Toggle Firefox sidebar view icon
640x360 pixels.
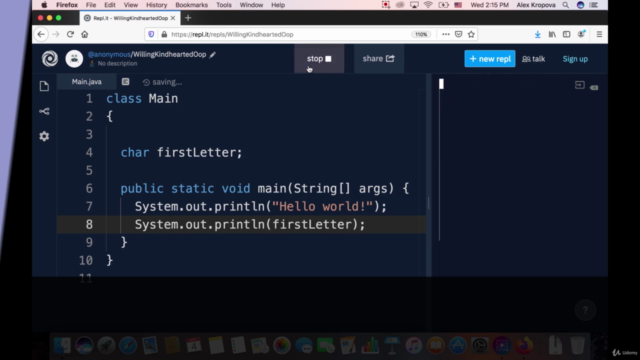567,34
